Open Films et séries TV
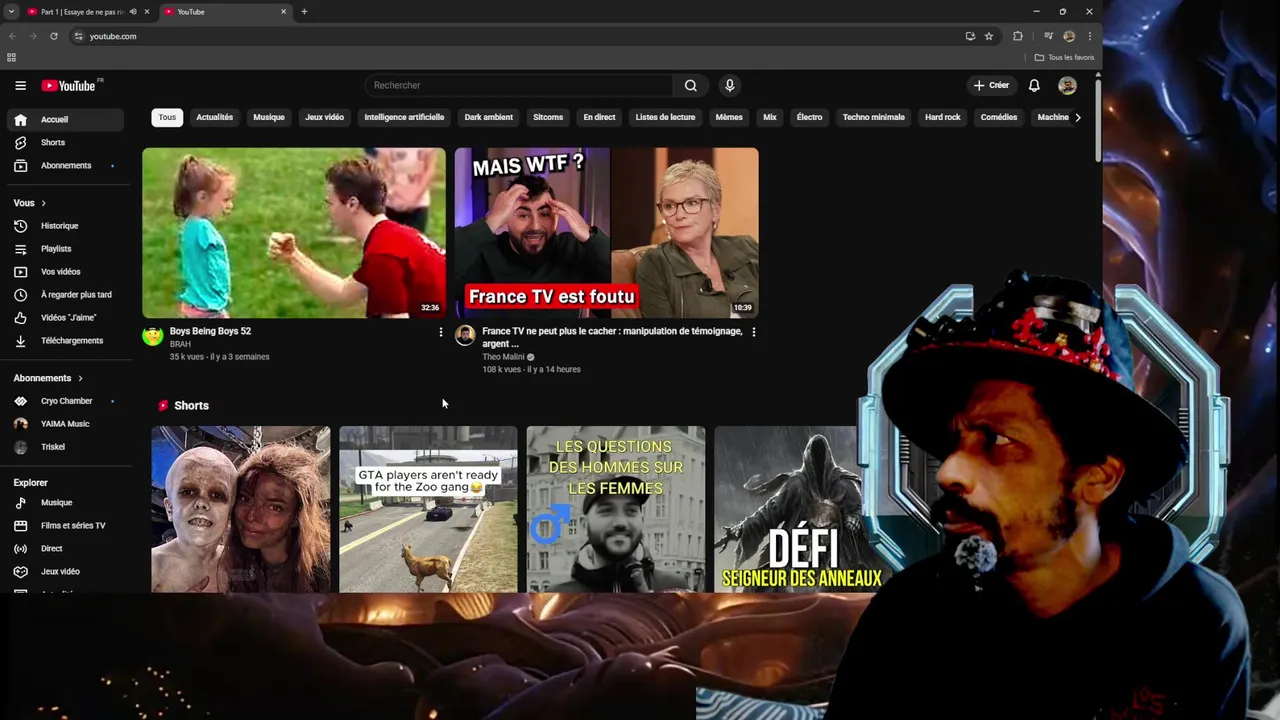The height and width of the screenshot is (720, 1280). click(x=66, y=526)
